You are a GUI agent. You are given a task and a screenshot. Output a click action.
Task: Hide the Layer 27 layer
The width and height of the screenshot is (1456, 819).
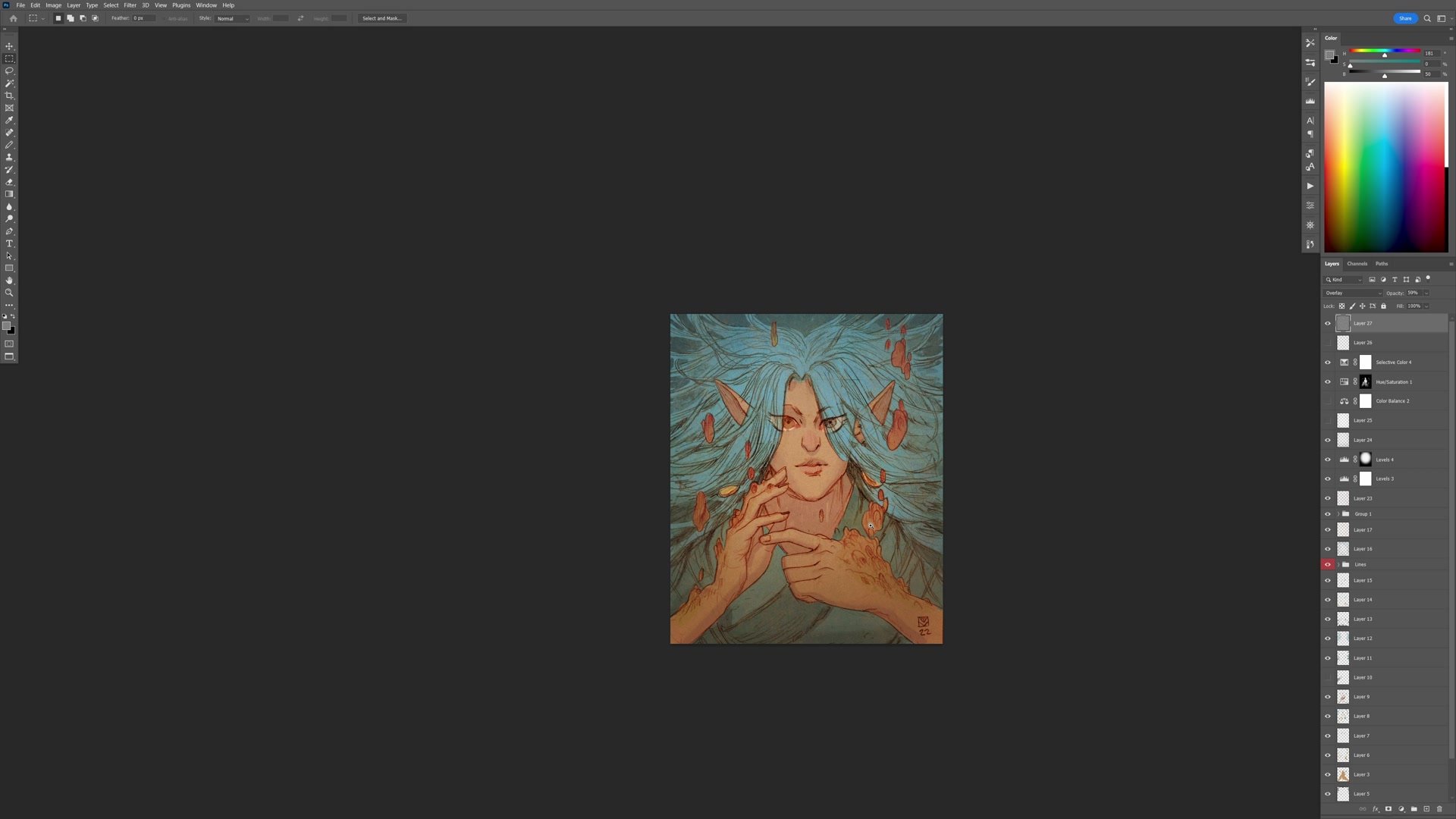tap(1326, 323)
